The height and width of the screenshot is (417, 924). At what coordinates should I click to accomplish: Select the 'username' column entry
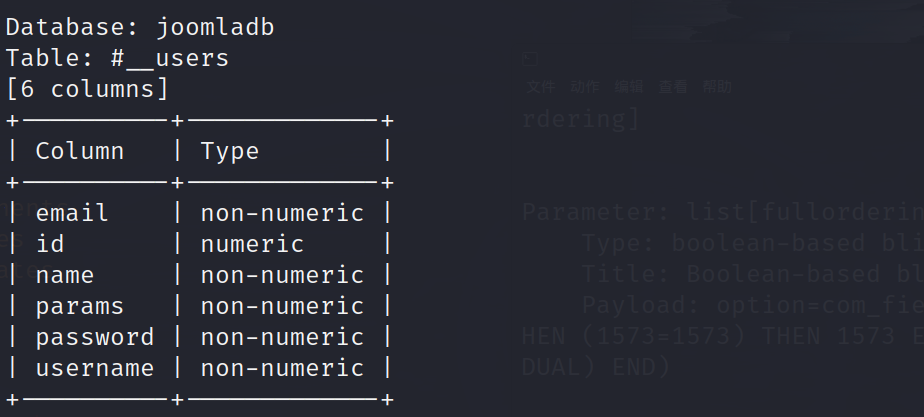pos(95,368)
